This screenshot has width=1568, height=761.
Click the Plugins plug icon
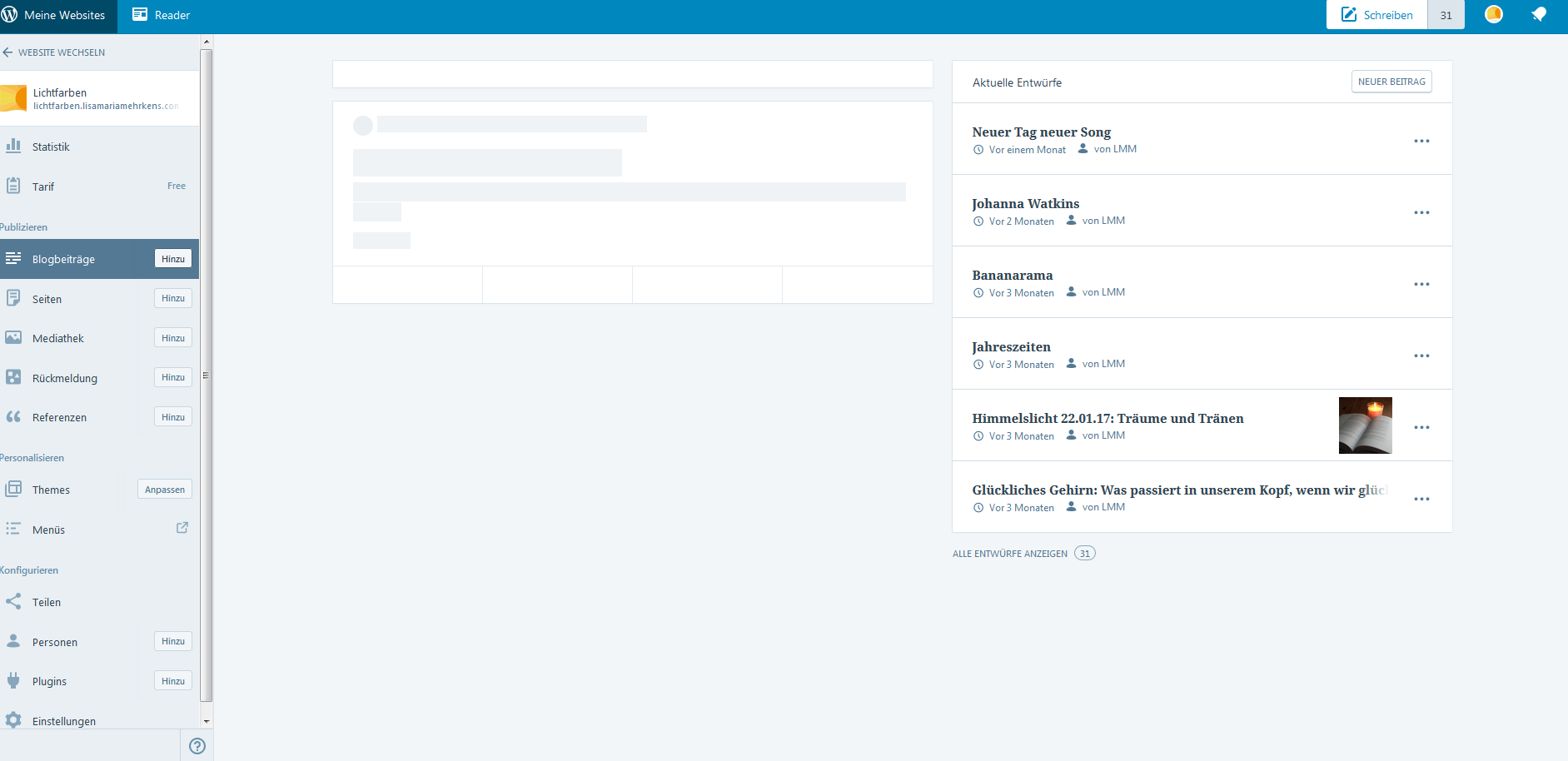click(x=13, y=680)
